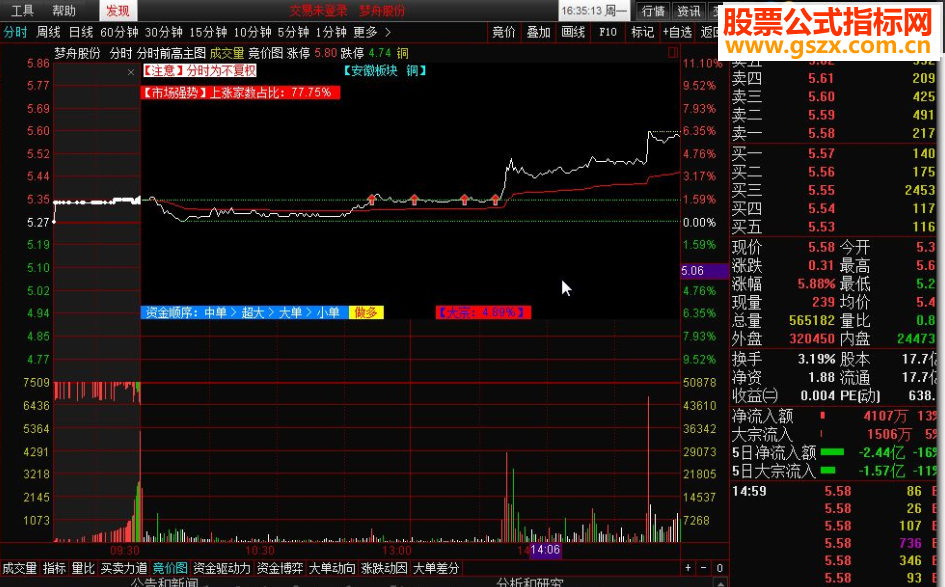The height and width of the screenshot is (587, 945).
Task: Click the 【注意】分时为不复权 notice
Action: click(x=199, y=71)
